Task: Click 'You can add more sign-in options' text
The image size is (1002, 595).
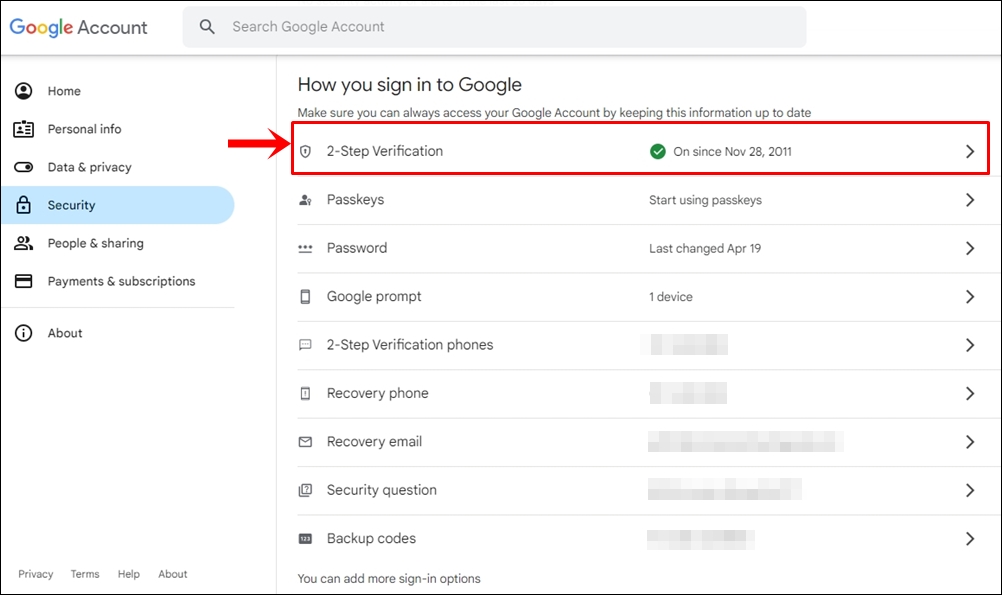Action: [x=389, y=579]
